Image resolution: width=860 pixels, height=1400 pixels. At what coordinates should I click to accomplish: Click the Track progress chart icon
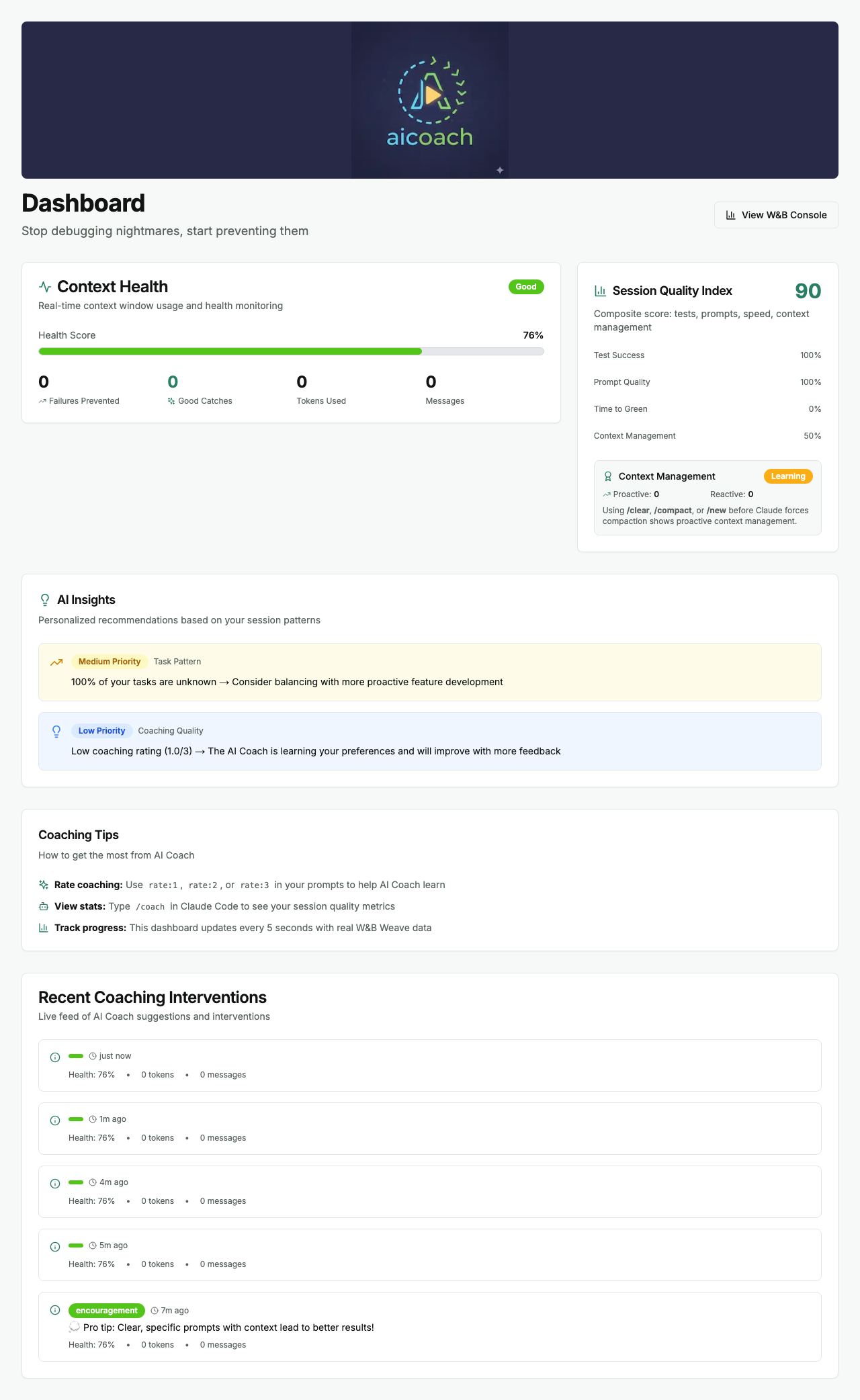pos(44,928)
